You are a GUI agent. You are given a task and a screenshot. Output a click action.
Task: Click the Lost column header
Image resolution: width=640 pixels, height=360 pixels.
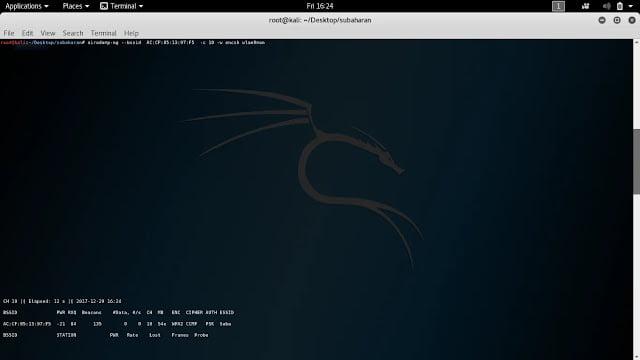(155, 335)
